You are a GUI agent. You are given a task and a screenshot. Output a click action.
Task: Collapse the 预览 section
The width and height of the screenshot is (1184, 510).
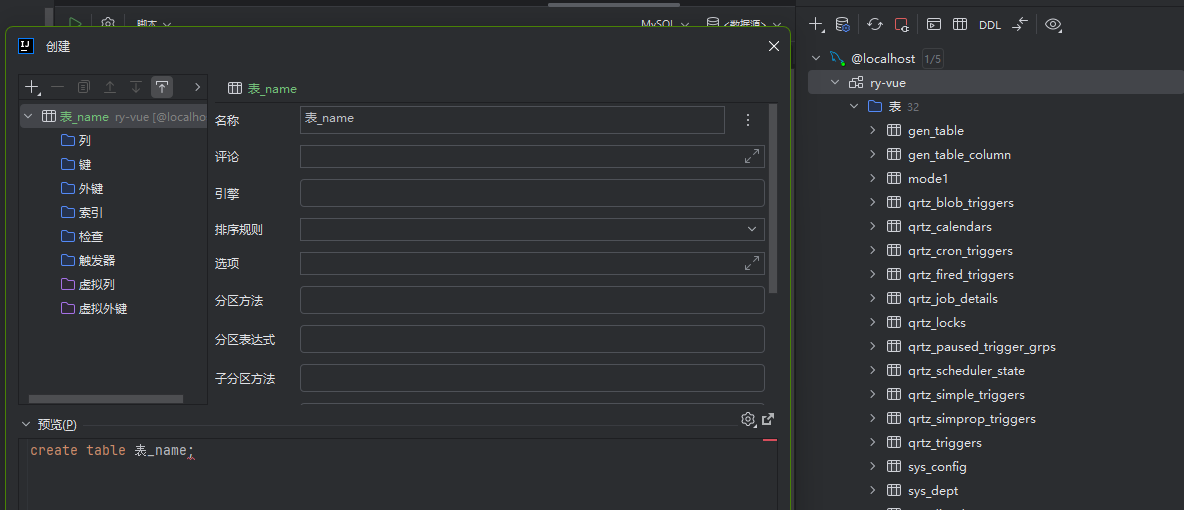point(26,424)
